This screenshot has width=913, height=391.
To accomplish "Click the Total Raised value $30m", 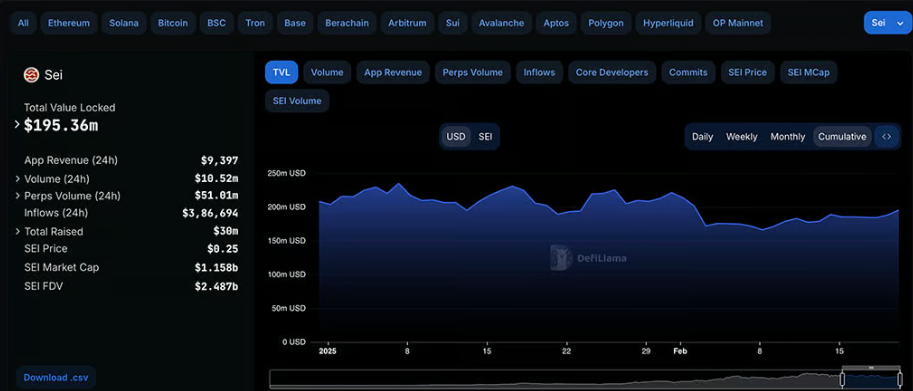I will pos(226,232).
